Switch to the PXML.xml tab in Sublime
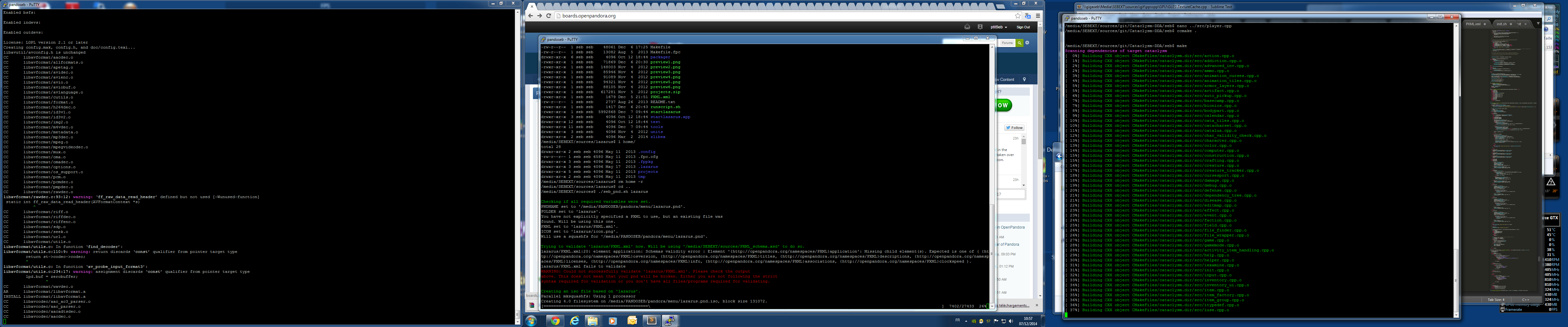The image size is (1568, 327). pyautogui.click(x=1473, y=24)
